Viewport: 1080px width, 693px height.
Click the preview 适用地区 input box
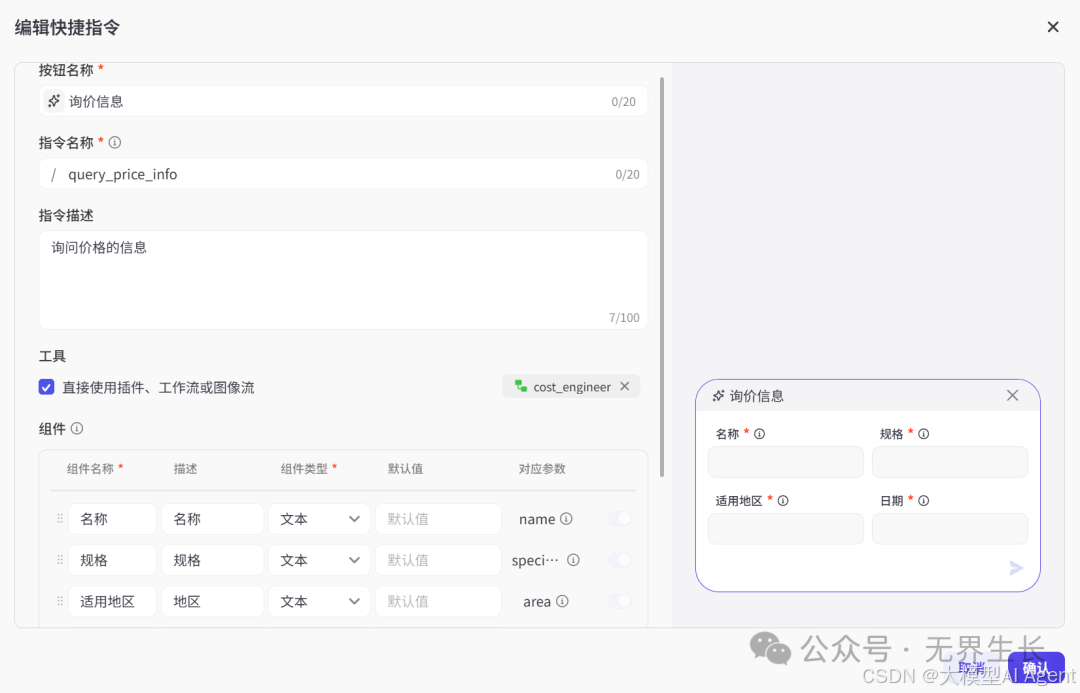[x=786, y=529]
